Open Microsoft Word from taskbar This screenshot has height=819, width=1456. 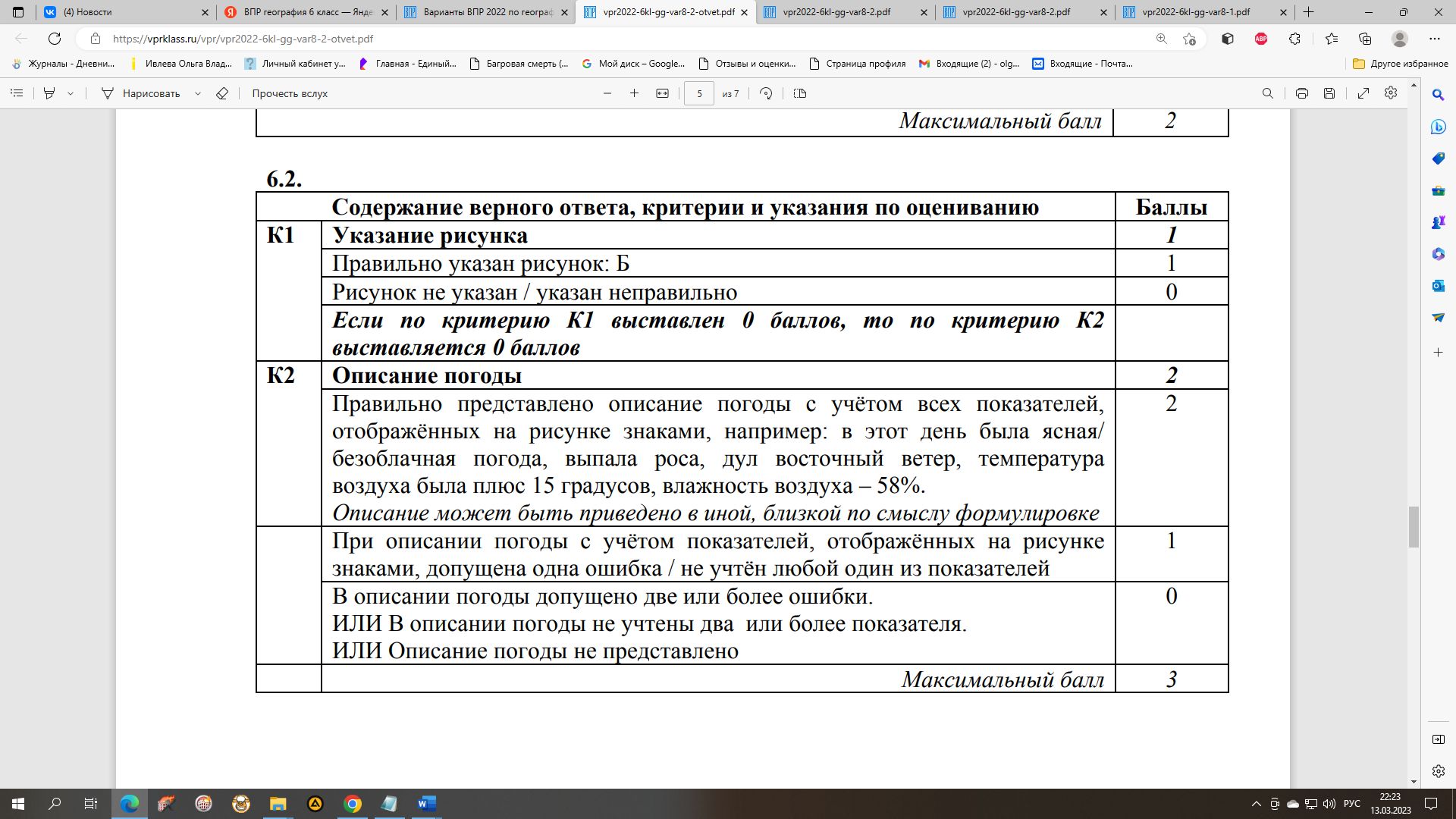(x=427, y=804)
